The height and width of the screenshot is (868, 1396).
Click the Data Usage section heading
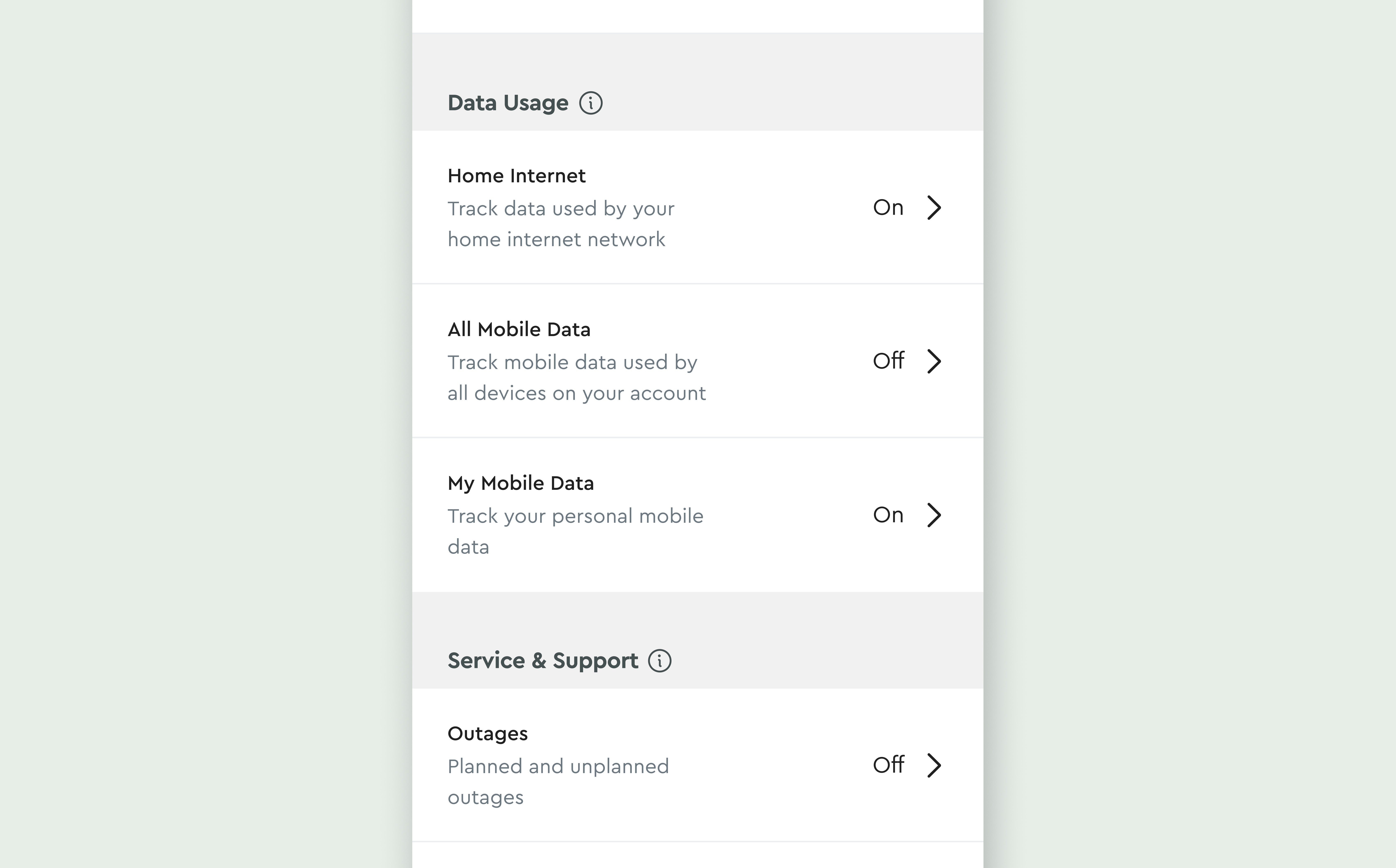[508, 103]
